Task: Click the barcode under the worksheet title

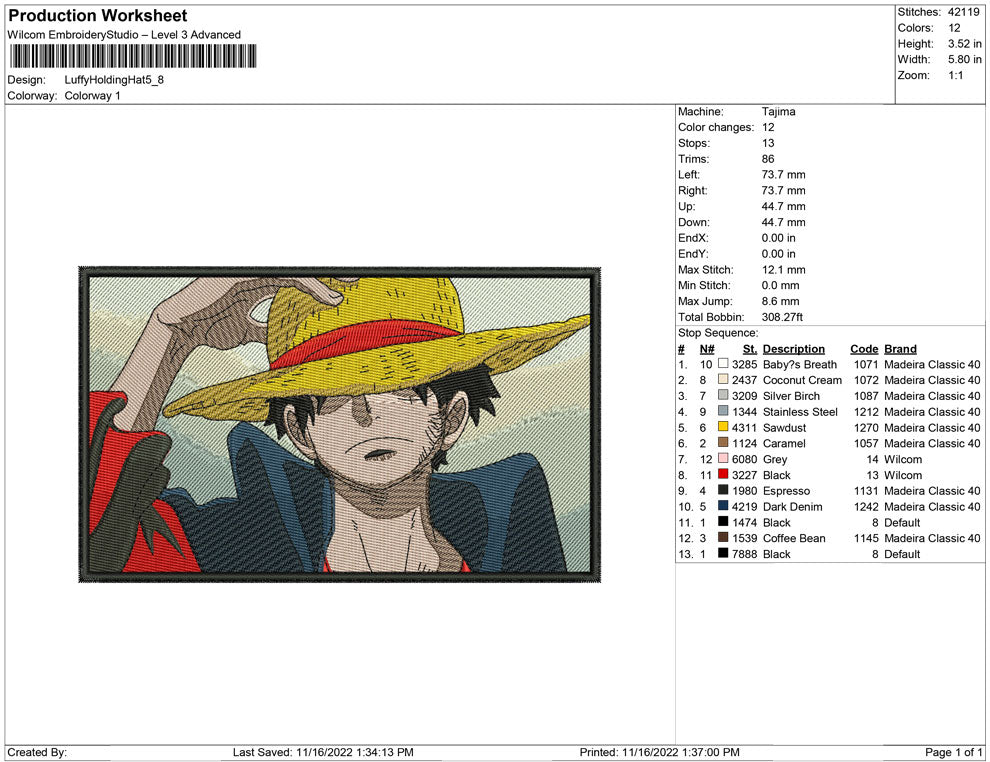Action: [x=133, y=56]
